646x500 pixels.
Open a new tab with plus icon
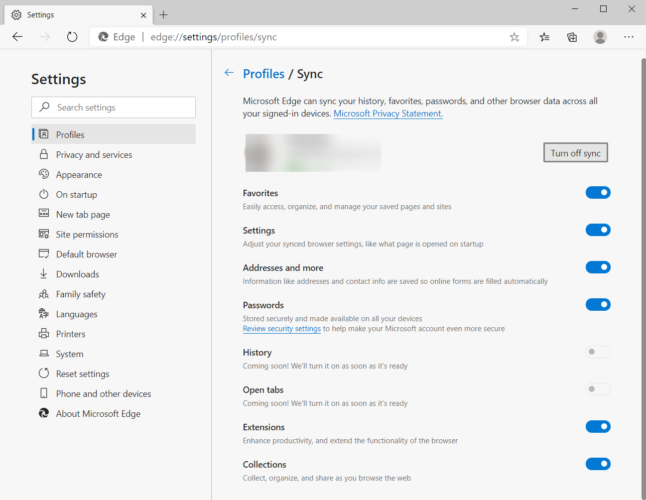click(x=164, y=15)
